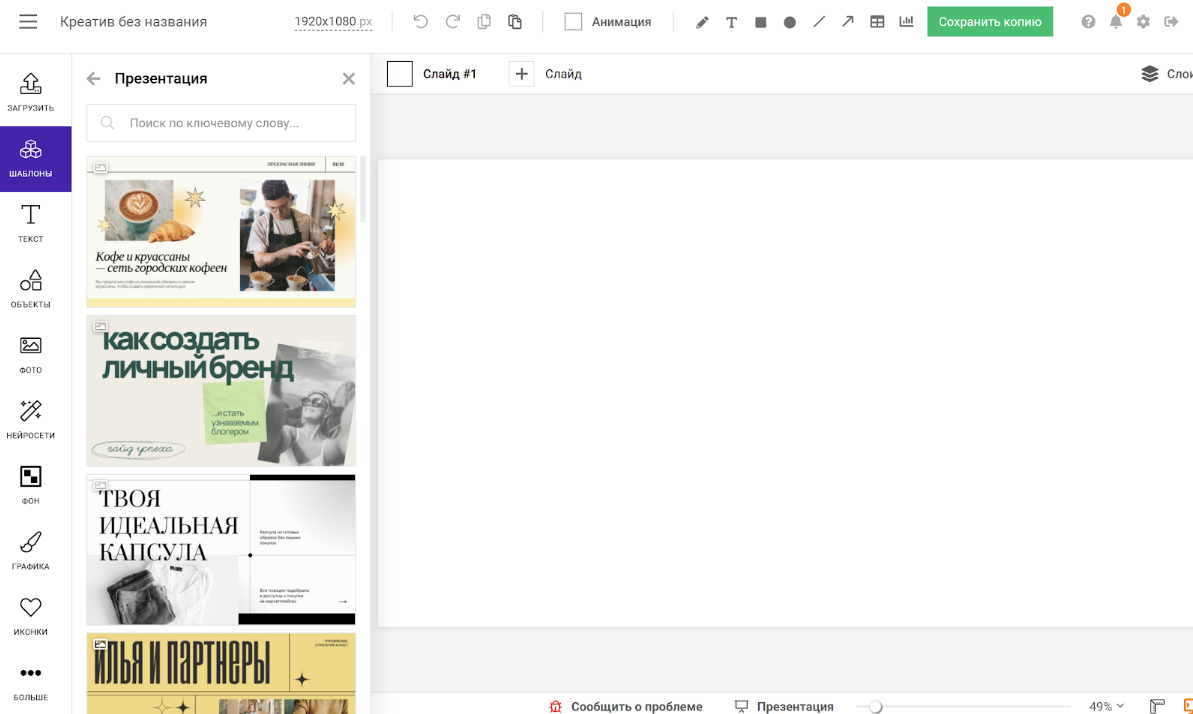Open the 49% zoom dropdown

(x=1106, y=706)
